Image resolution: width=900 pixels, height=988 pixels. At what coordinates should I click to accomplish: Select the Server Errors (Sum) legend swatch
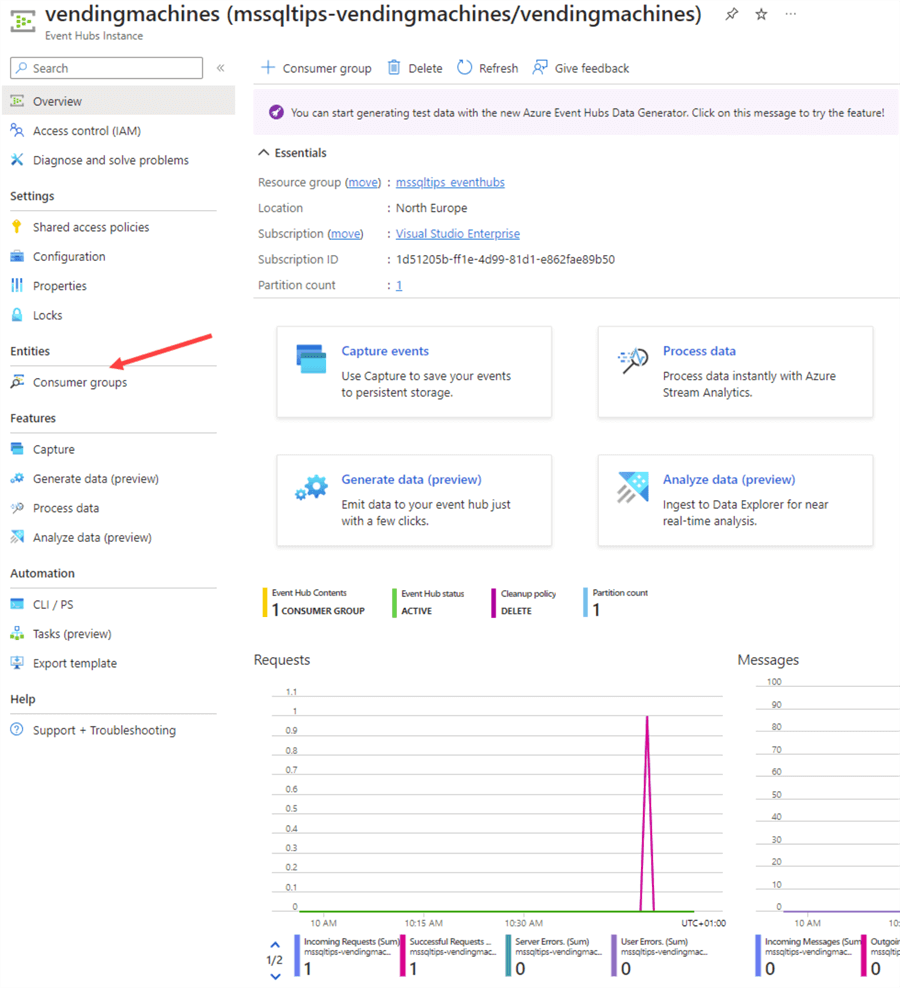(x=509, y=956)
